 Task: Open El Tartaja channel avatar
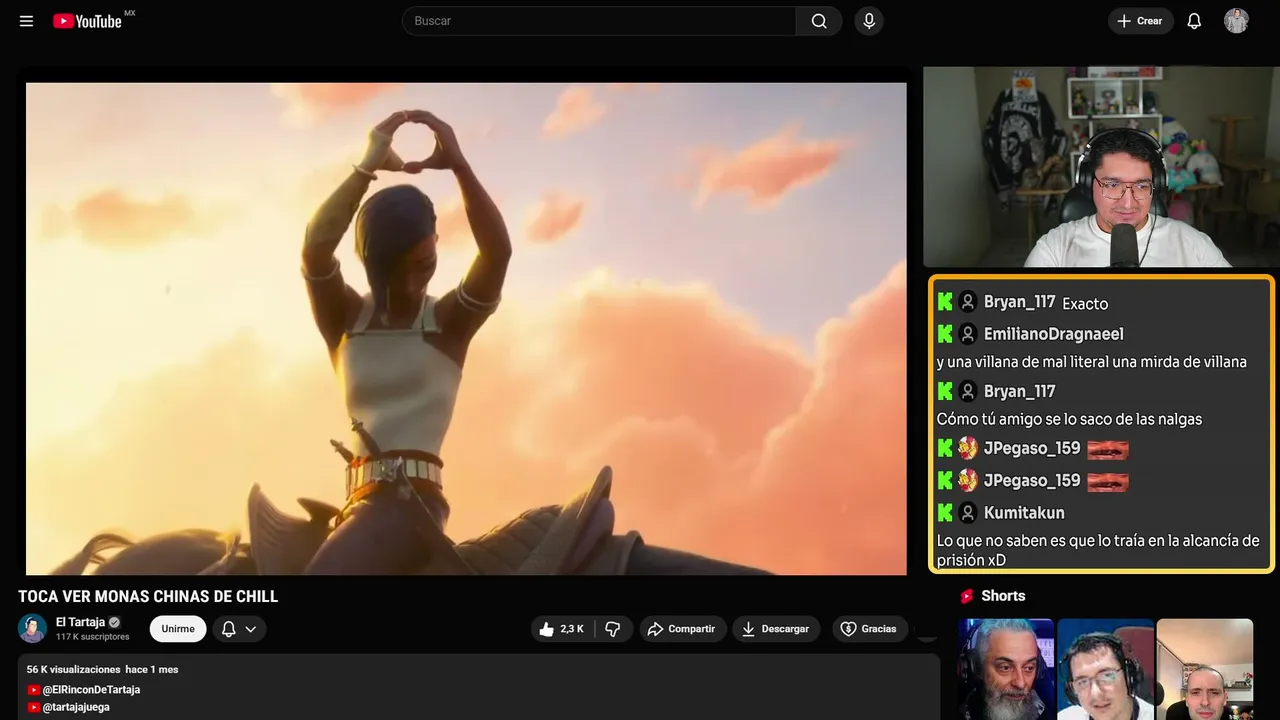32,628
